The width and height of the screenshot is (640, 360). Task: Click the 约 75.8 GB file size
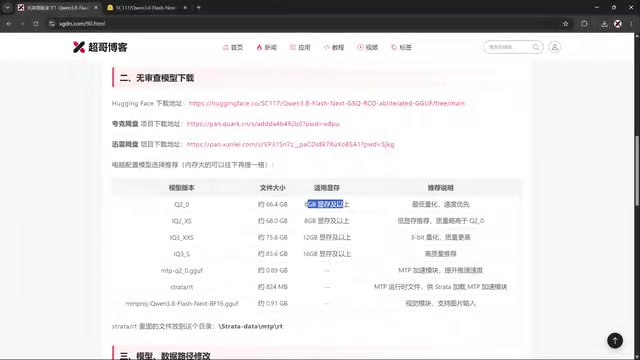point(273,237)
